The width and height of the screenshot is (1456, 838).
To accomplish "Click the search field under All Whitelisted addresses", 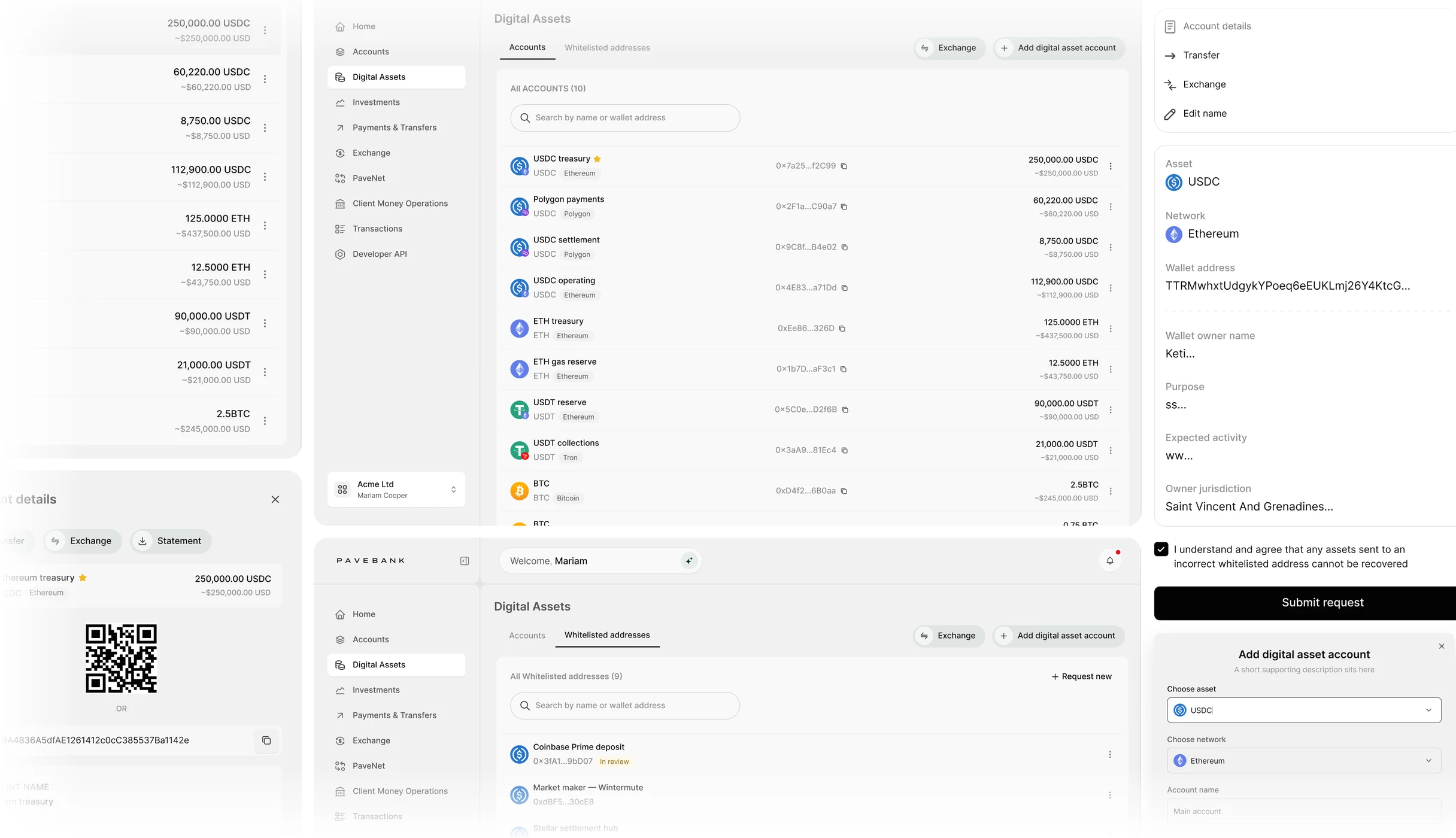I will pyautogui.click(x=625, y=706).
